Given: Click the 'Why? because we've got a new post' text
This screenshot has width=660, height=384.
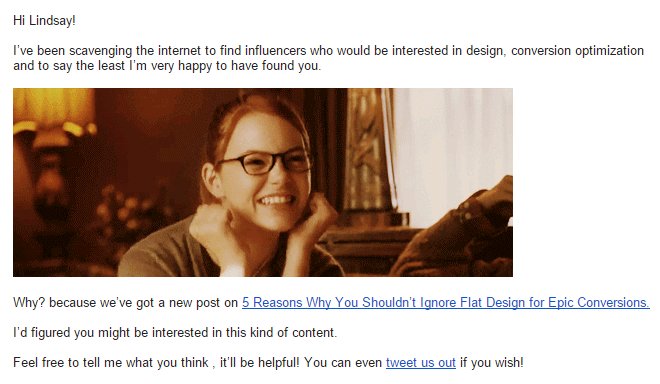Looking at the screenshot, I should [125, 303].
